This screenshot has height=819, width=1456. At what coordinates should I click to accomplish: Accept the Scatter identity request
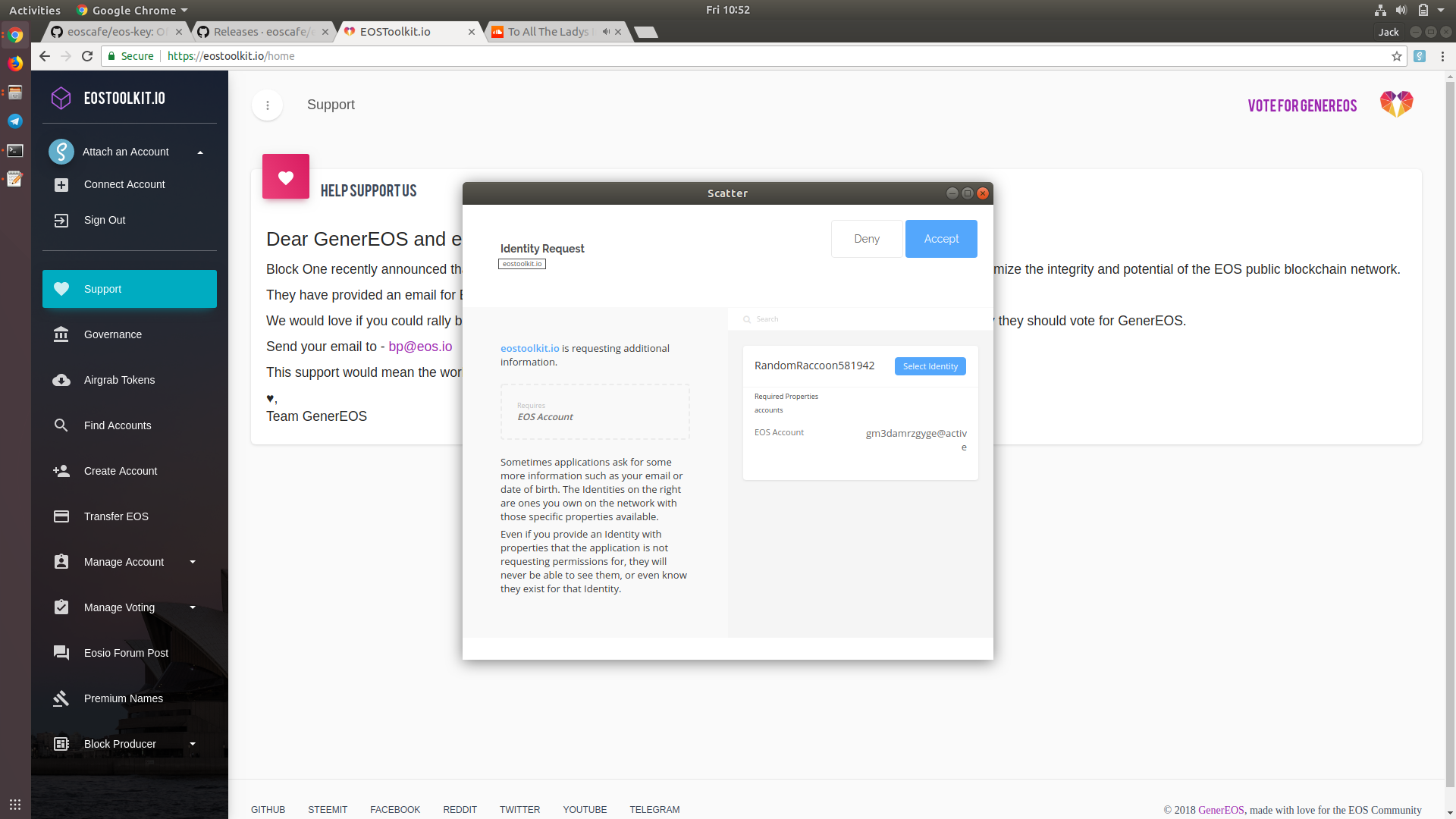pyautogui.click(x=940, y=239)
